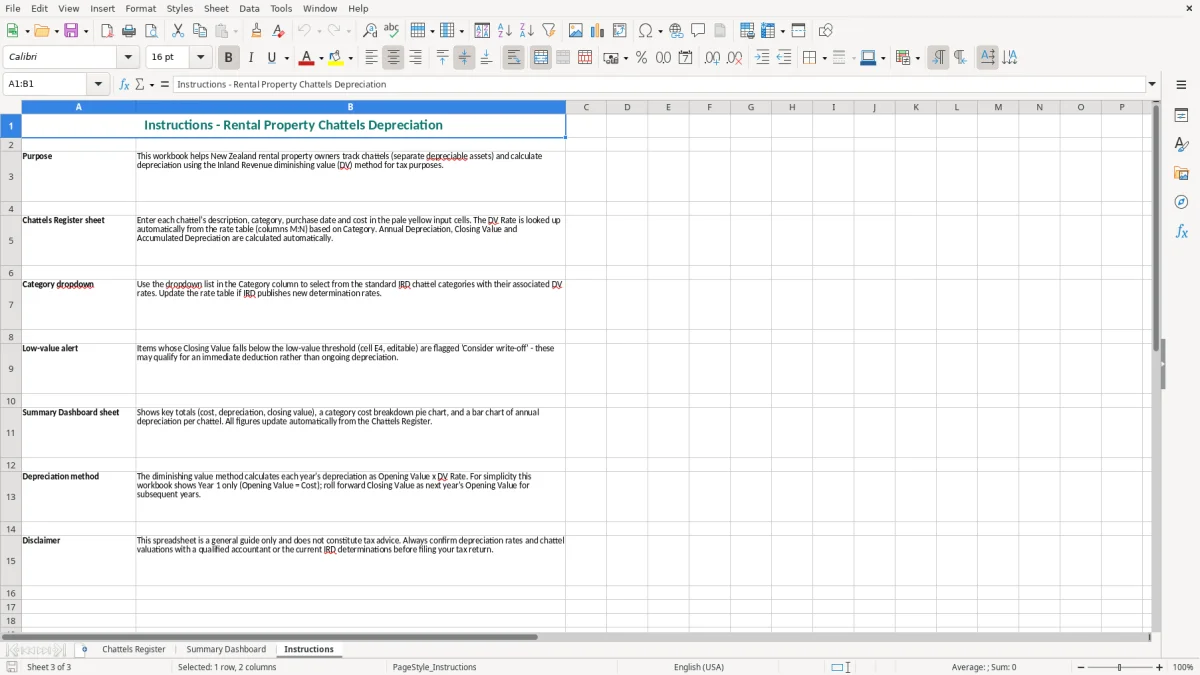Open Background Color dropdown arrow

[x=351, y=58]
